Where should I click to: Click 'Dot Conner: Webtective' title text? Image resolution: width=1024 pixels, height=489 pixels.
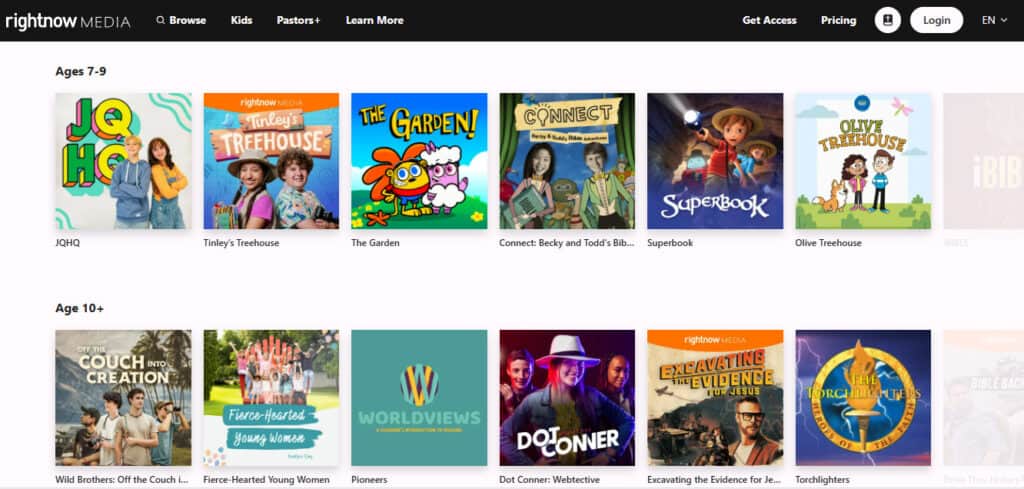tap(547, 480)
